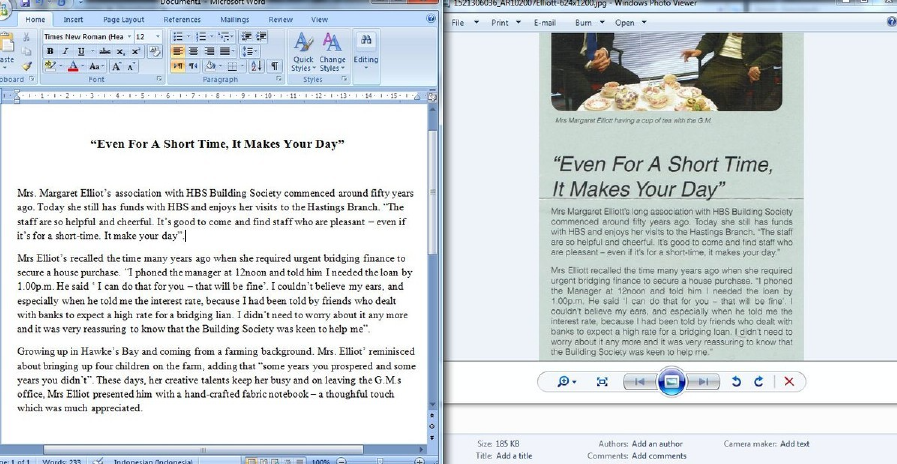The height and width of the screenshot is (464, 897).
Task: Apply text highlight color
Action: point(50,66)
